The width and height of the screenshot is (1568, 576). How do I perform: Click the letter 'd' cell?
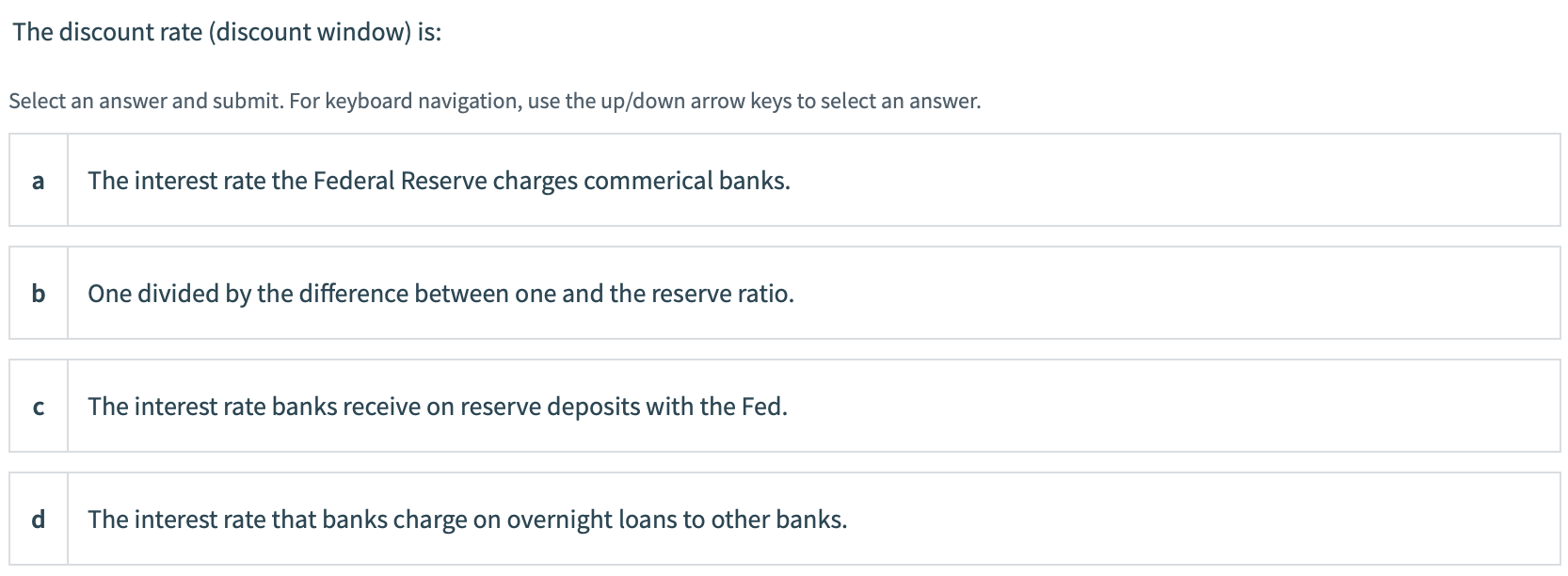38,519
